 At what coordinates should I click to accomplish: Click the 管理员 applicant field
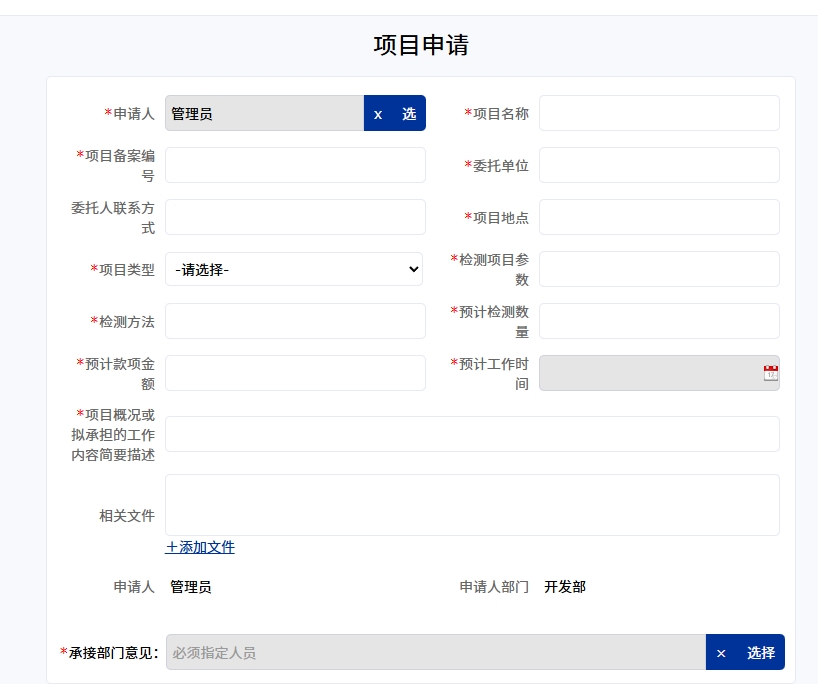click(x=264, y=113)
